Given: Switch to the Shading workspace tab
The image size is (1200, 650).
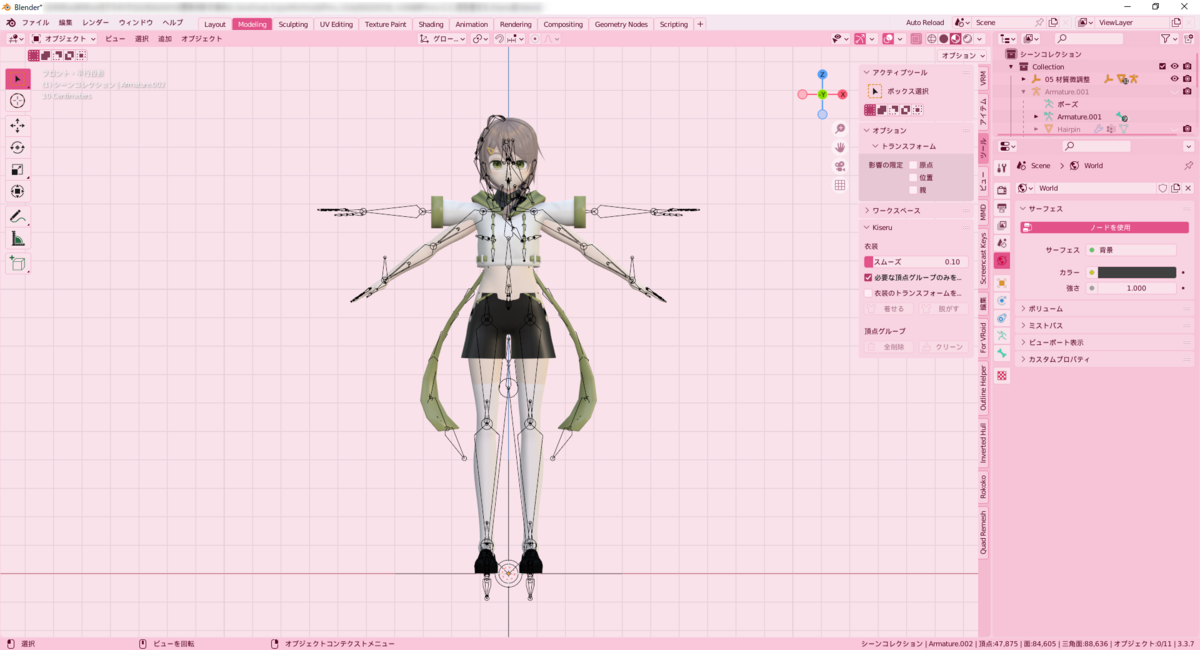Looking at the screenshot, I should coord(431,24).
